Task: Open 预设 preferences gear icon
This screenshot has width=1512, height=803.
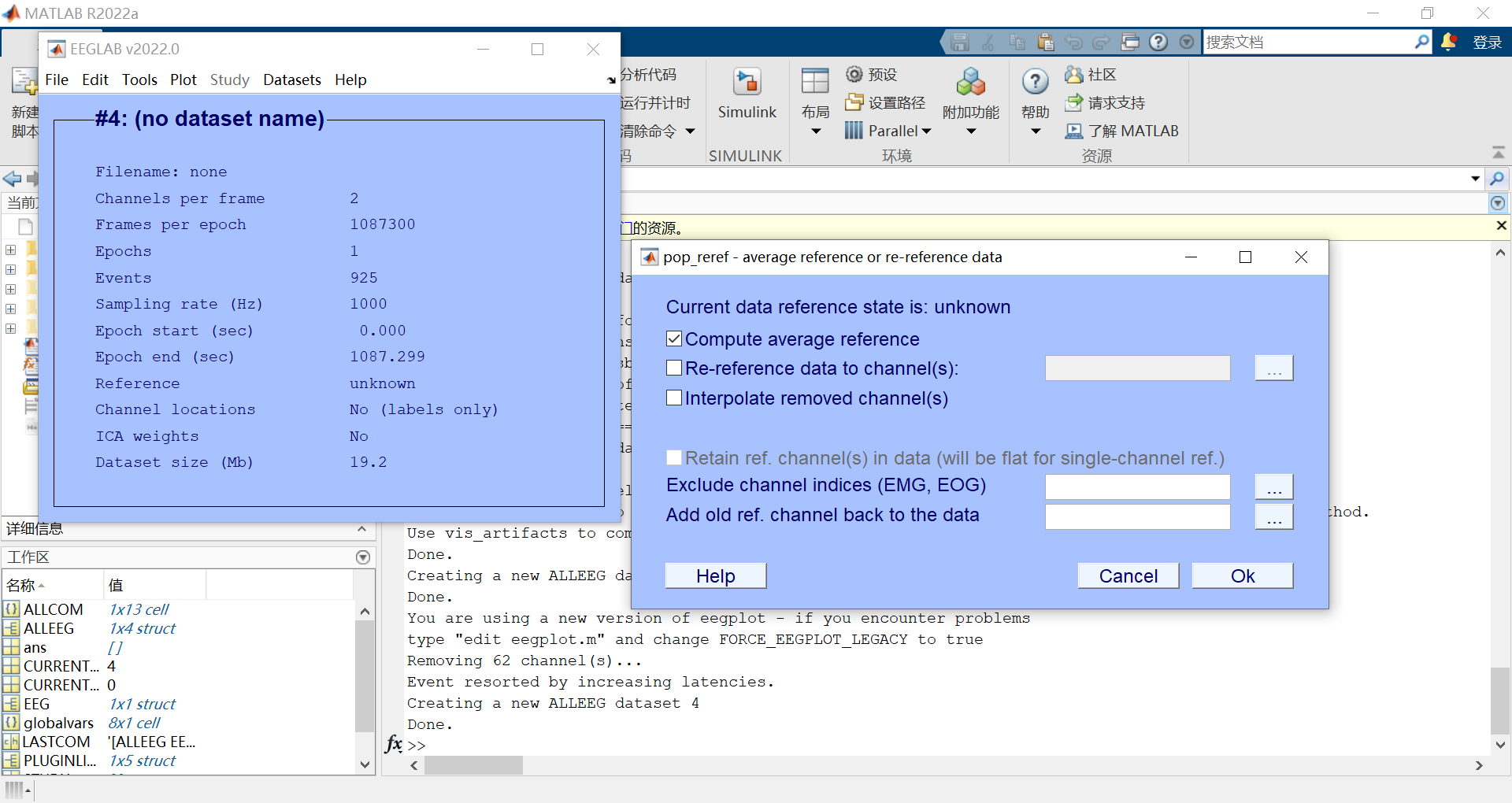Action: [x=854, y=74]
